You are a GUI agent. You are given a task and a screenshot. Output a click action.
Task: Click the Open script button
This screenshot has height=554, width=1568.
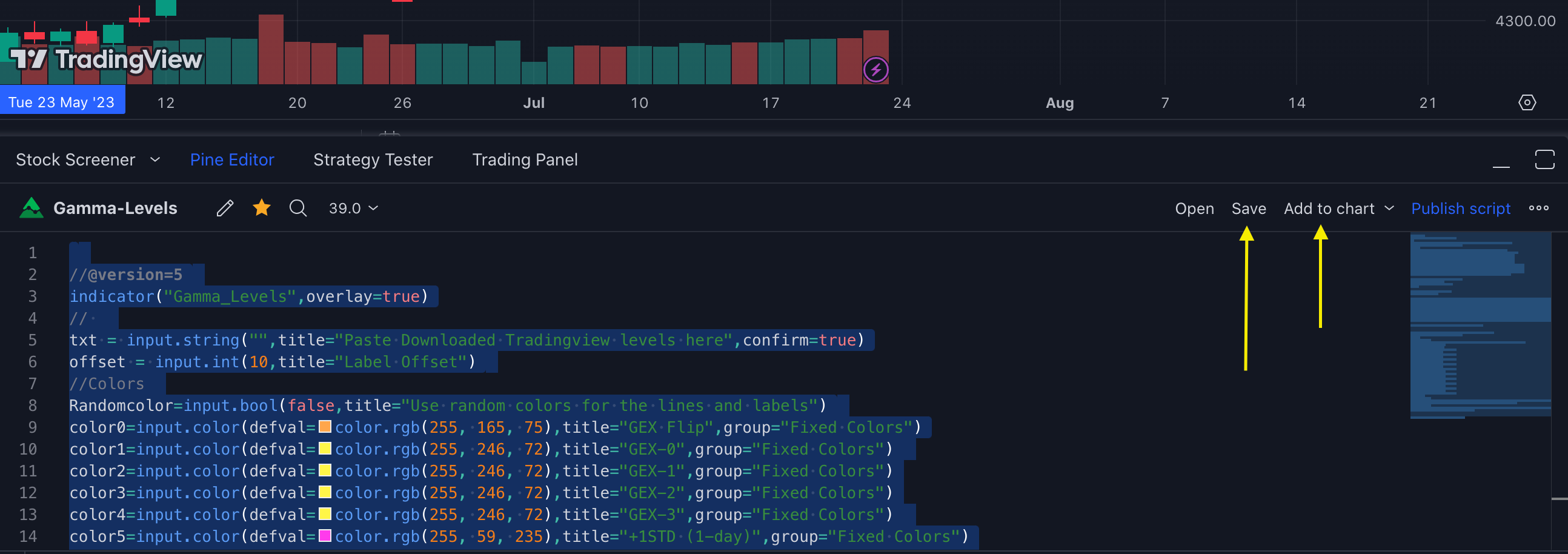tap(1194, 209)
